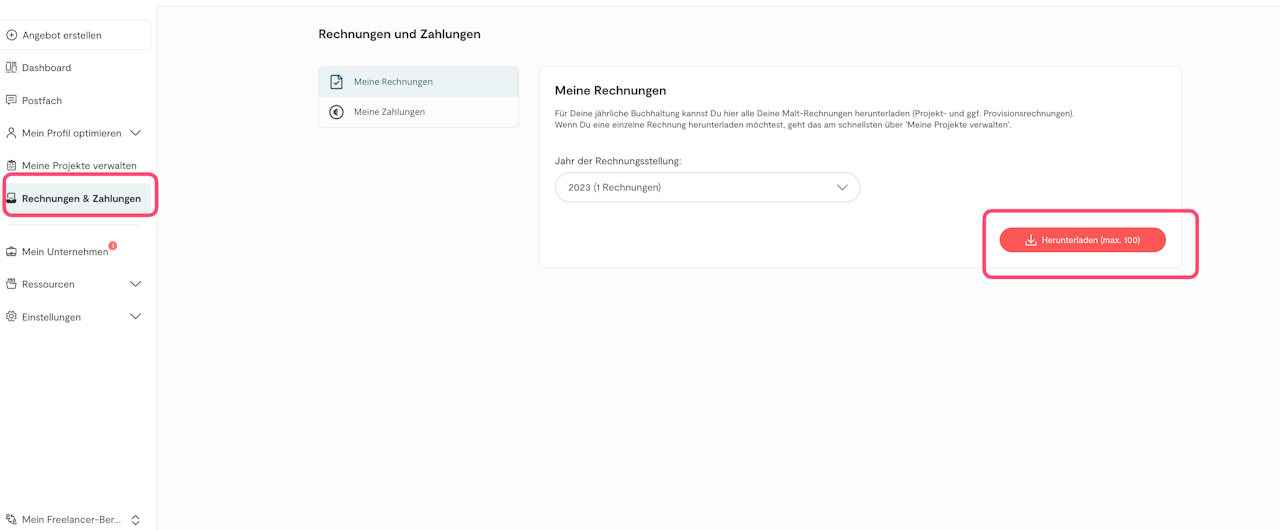Click the Postfach message icon
1280x530 pixels.
(x=12, y=100)
